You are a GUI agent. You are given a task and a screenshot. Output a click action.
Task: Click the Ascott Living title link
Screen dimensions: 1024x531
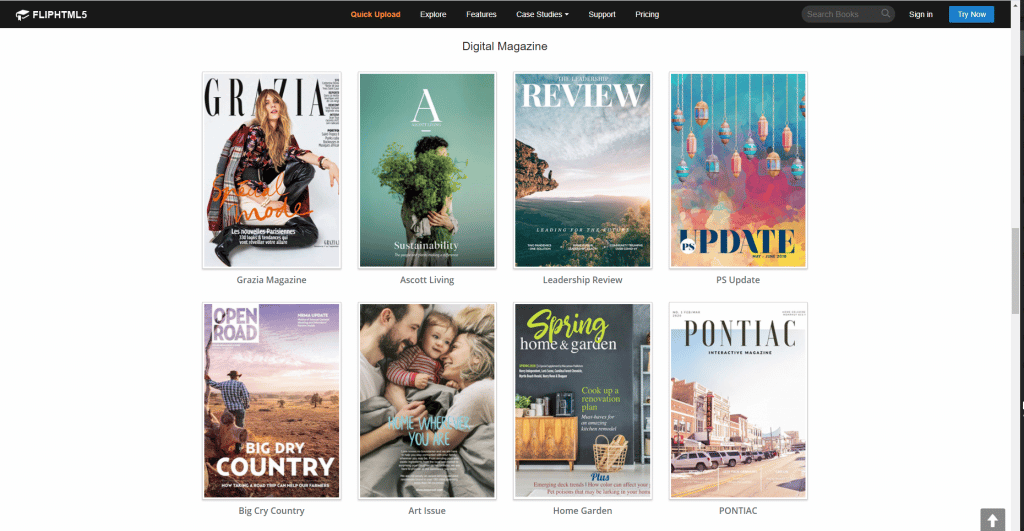tap(427, 280)
